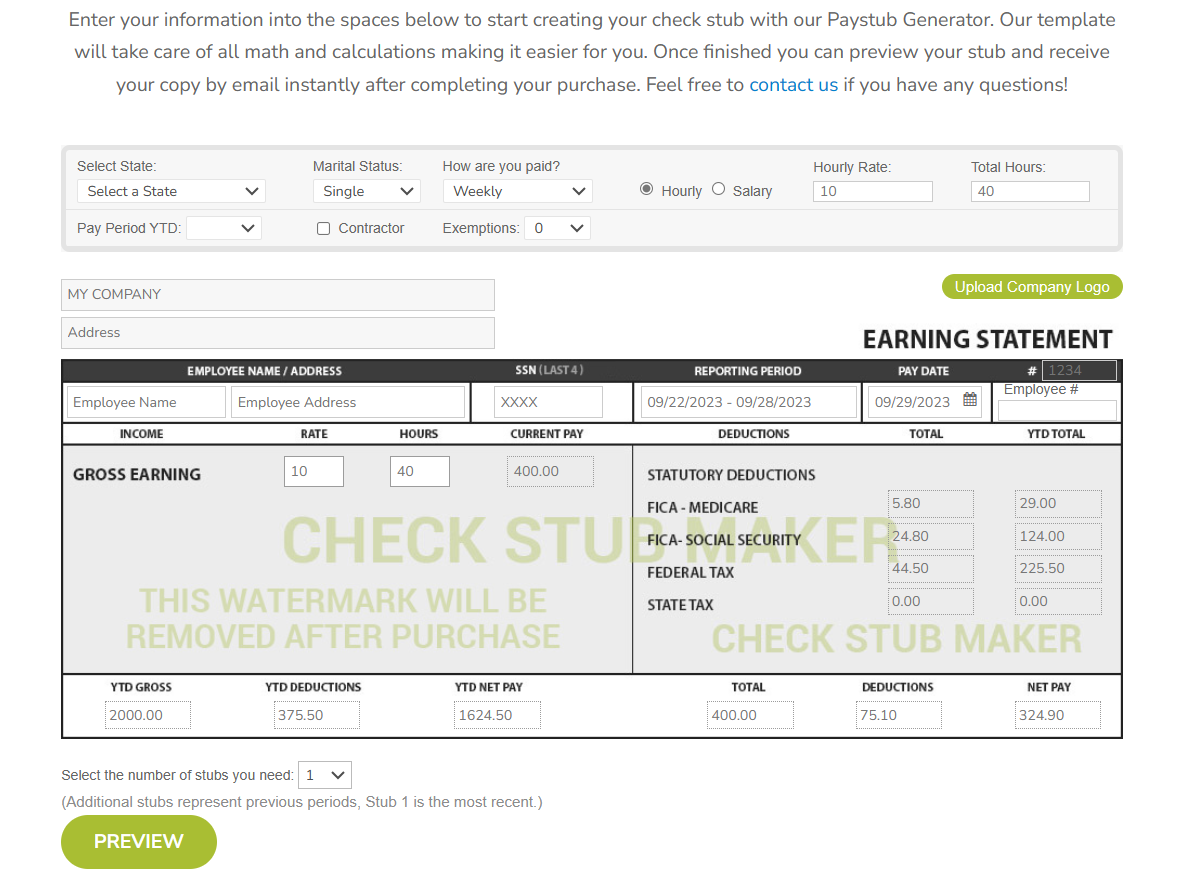Click the Total Hours input field
This screenshot has height=883, width=1191.
click(x=1030, y=190)
